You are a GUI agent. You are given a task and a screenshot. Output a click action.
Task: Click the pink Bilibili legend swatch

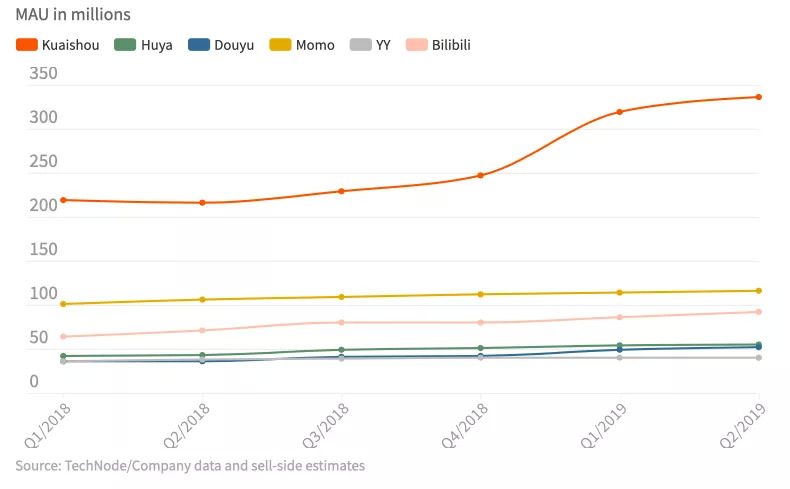coord(417,45)
